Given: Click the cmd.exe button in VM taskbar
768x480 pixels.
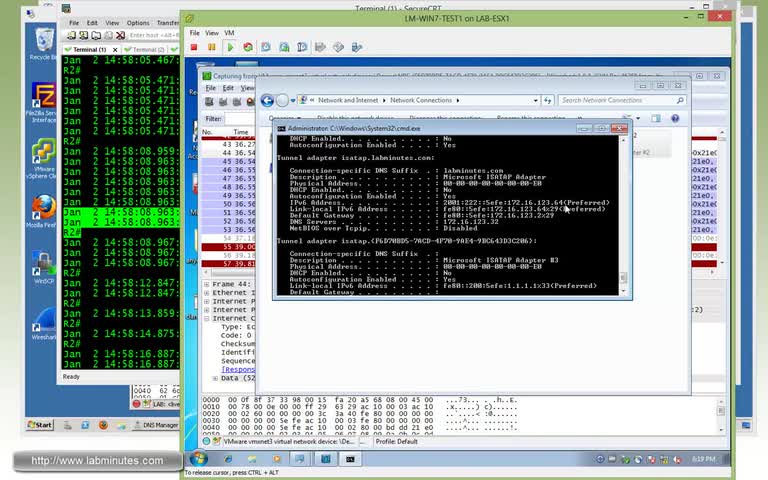Looking at the screenshot, I should click(x=350, y=459).
